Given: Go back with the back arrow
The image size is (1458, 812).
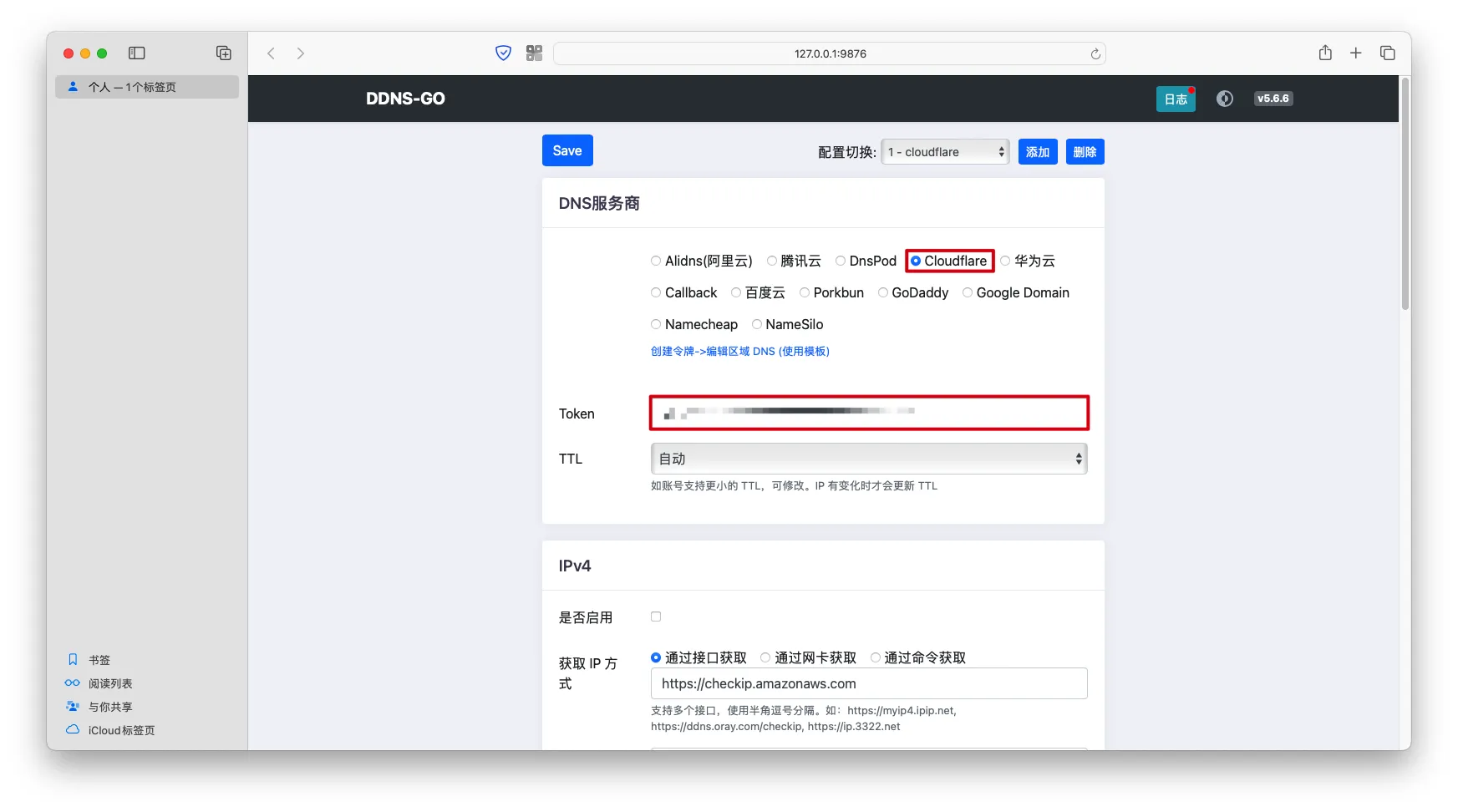Looking at the screenshot, I should [x=272, y=53].
